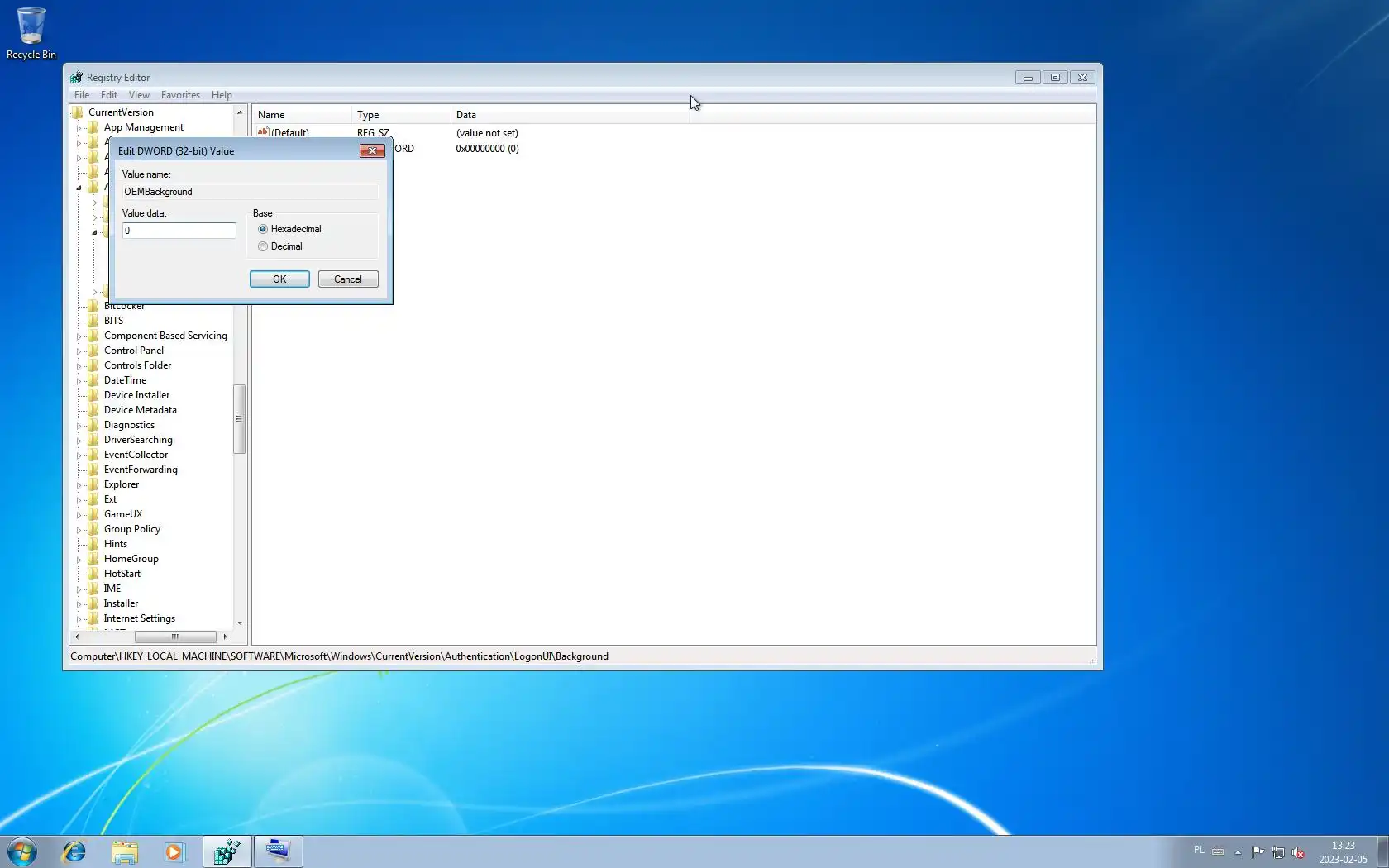Image resolution: width=1389 pixels, height=868 pixels.
Task: Click the GameUX folder icon
Action: [93, 514]
